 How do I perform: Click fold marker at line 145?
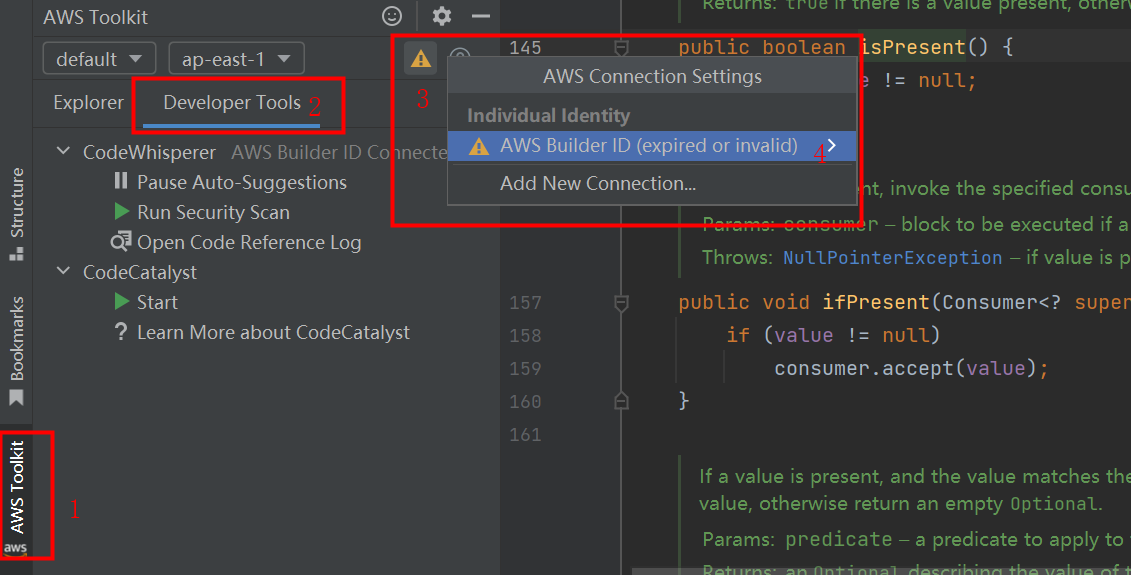point(621,48)
